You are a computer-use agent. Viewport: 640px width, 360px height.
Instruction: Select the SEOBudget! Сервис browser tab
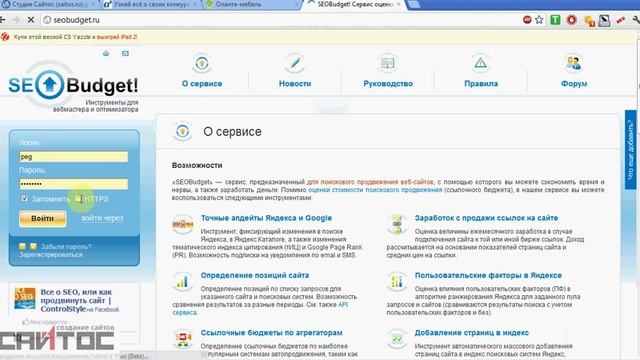[354, 4]
